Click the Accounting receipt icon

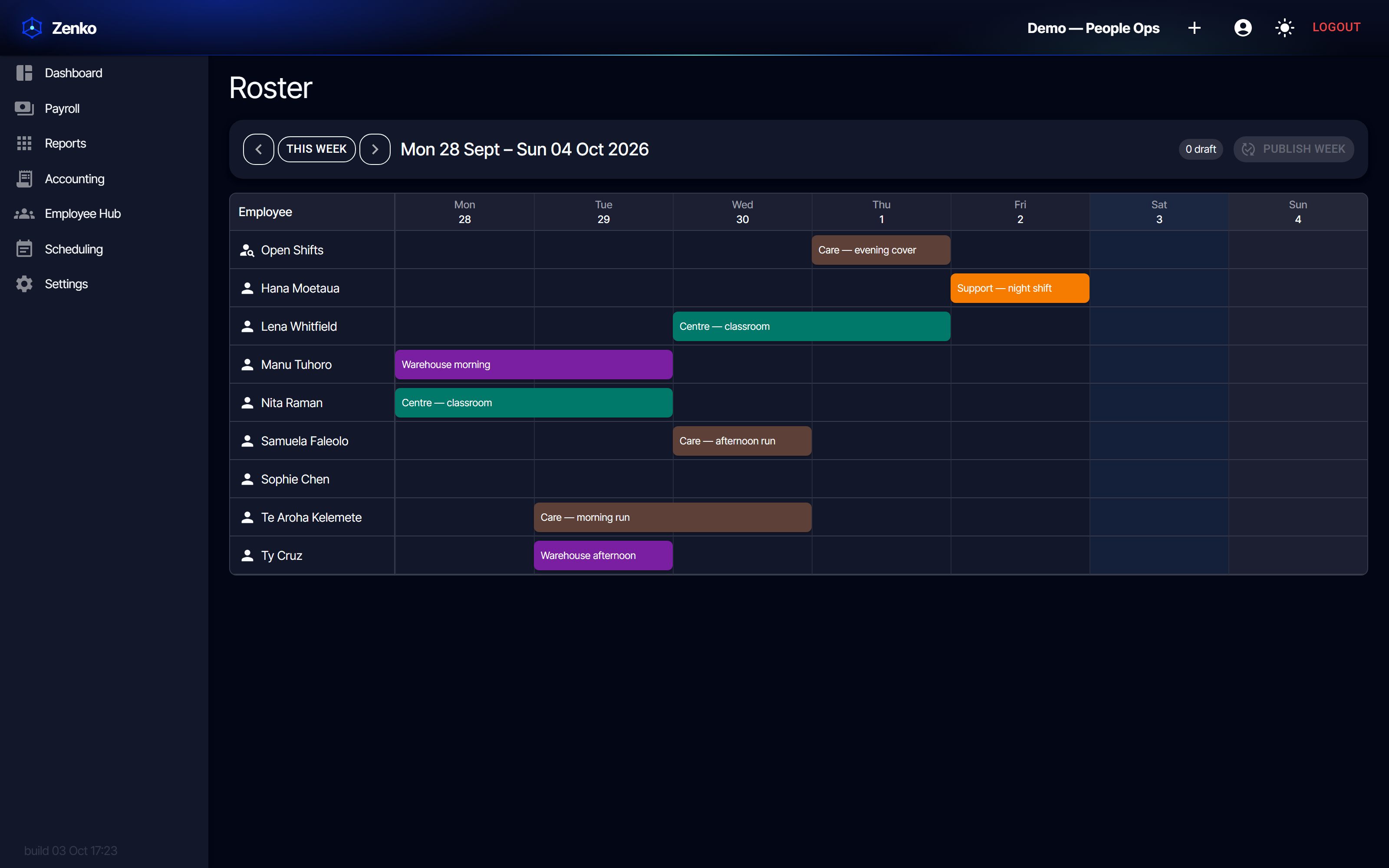tap(24, 178)
